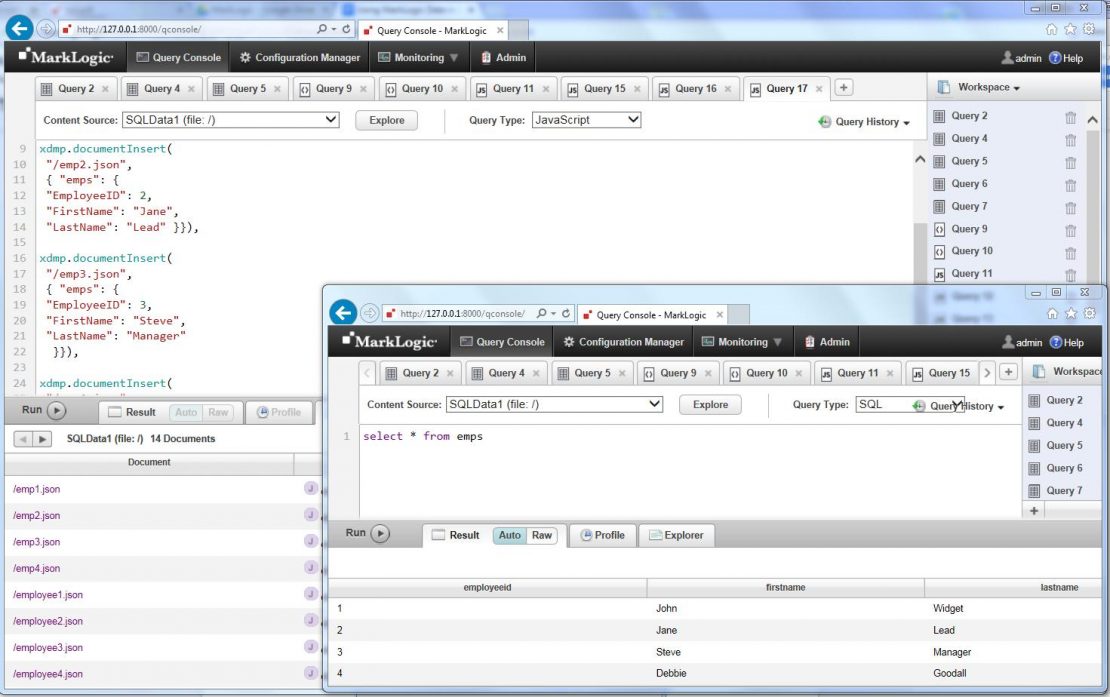Delete Query 7 from rear workspace list
Viewport: 1110px width, 697px height.
click(1070, 207)
